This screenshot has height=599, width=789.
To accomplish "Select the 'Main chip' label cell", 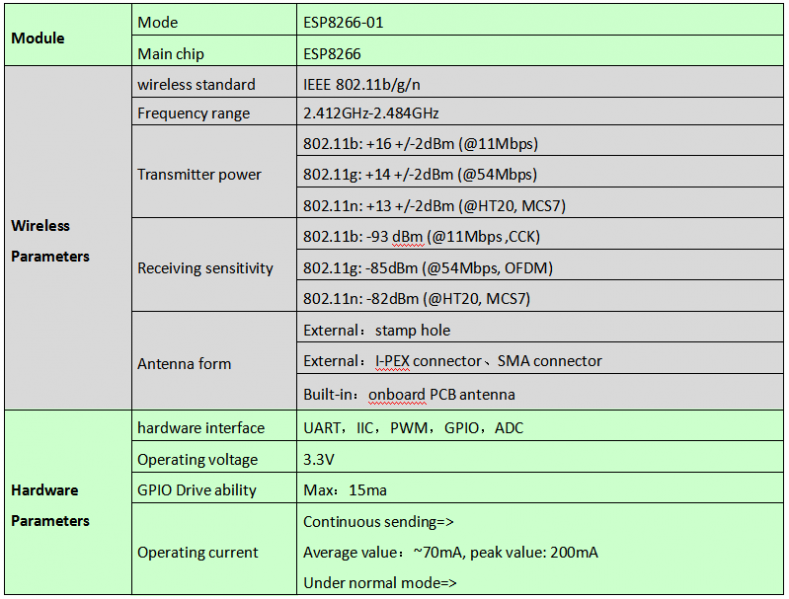I will [x=214, y=51].
